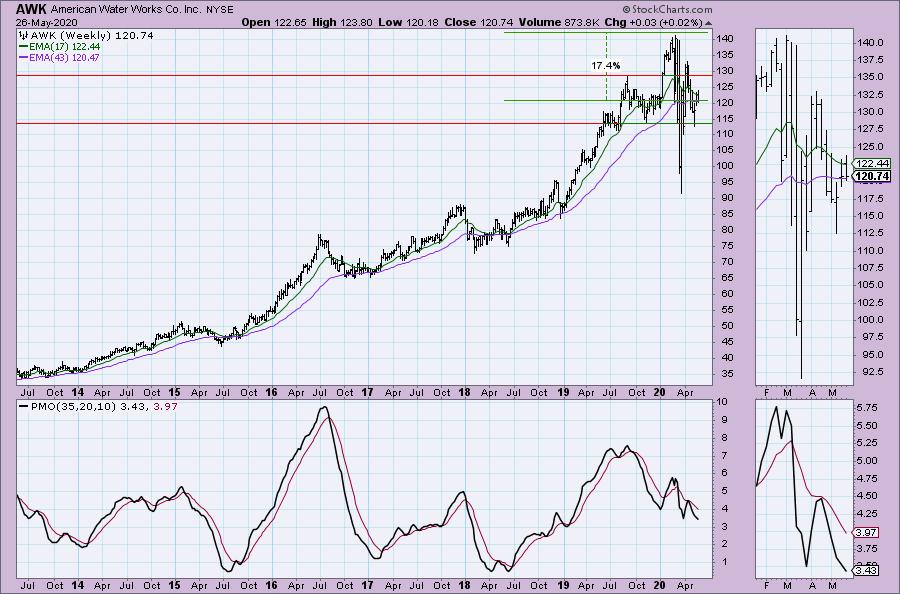Click the 140.0 label on zoom panel axis

870,42
